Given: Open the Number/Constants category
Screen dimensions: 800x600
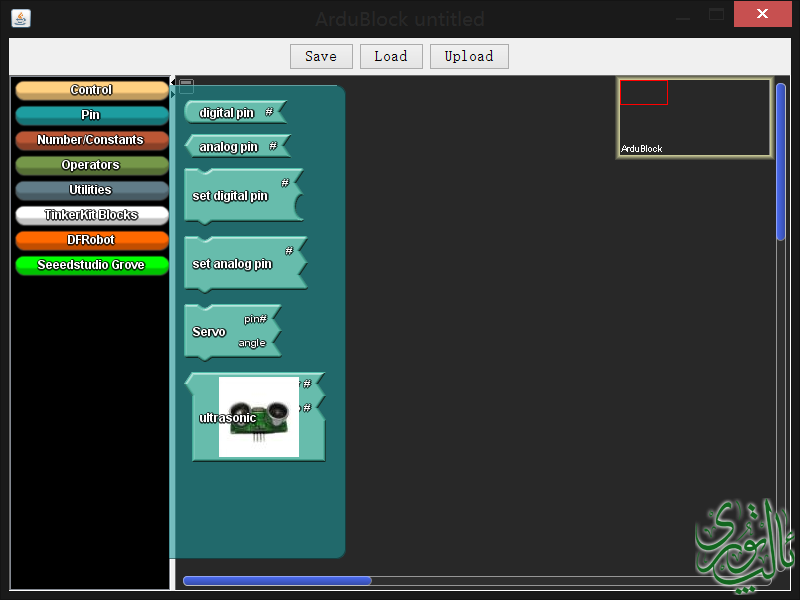Looking at the screenshot, I should pyautogui.click(x=92, y=140).
